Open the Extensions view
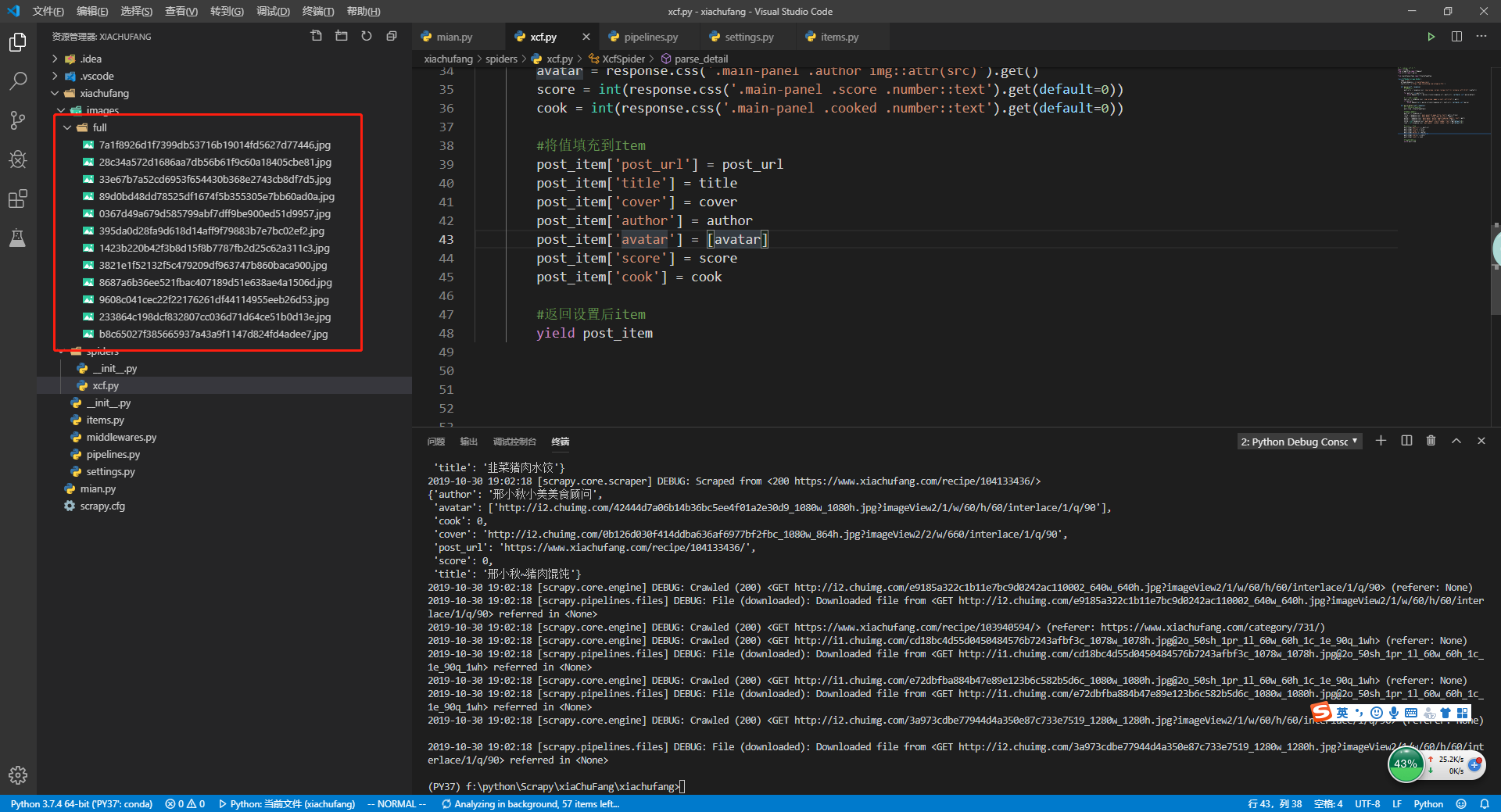Viewport: 1501px width, 812px height. [17, 199]
